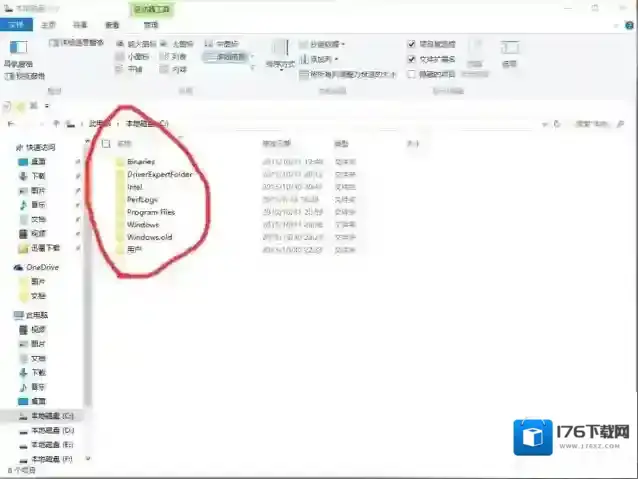Open the Group by (分组依据) dropdown

[x=322, y=44]
